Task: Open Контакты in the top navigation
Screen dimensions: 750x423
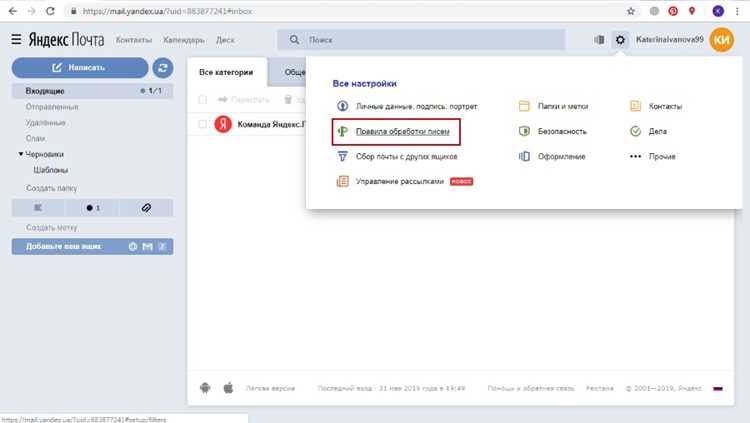Action: [x=133, y=40]
